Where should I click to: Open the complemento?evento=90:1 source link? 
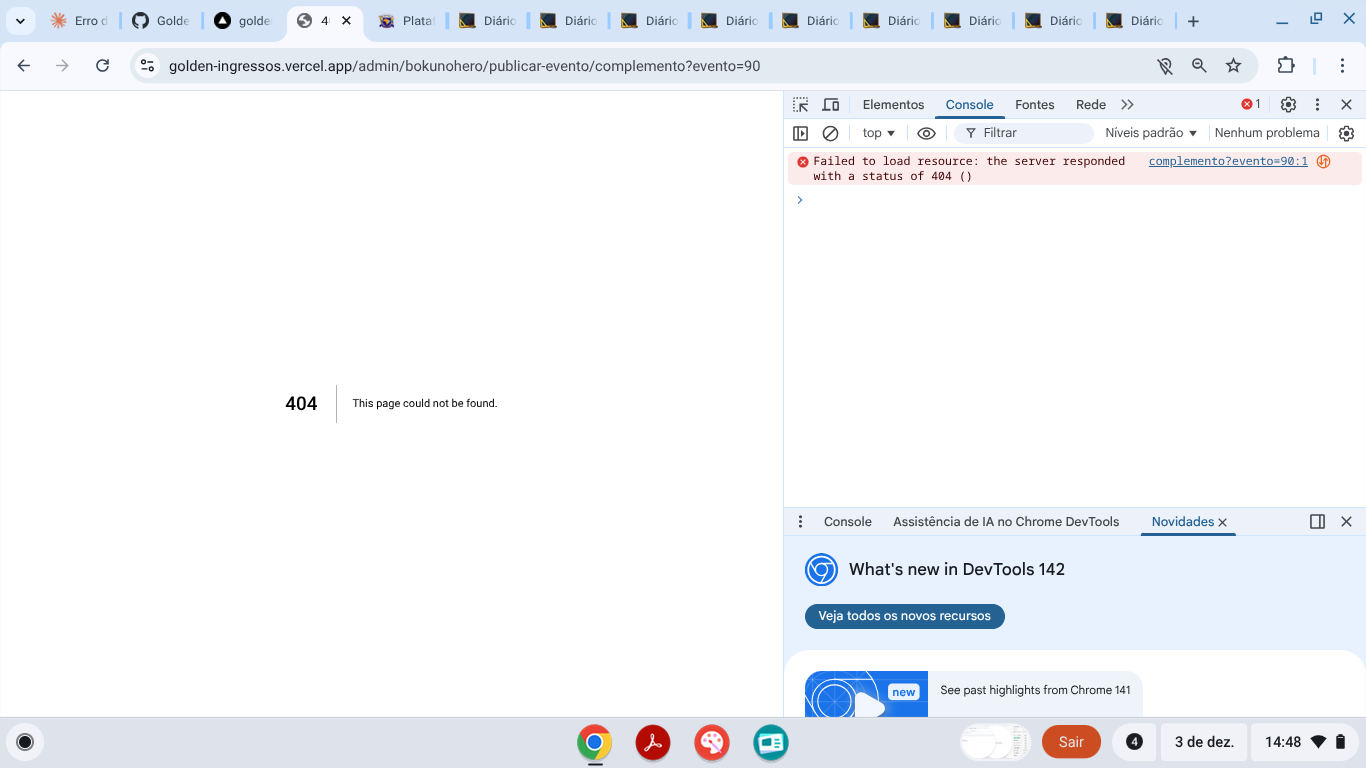point(1227,161)
